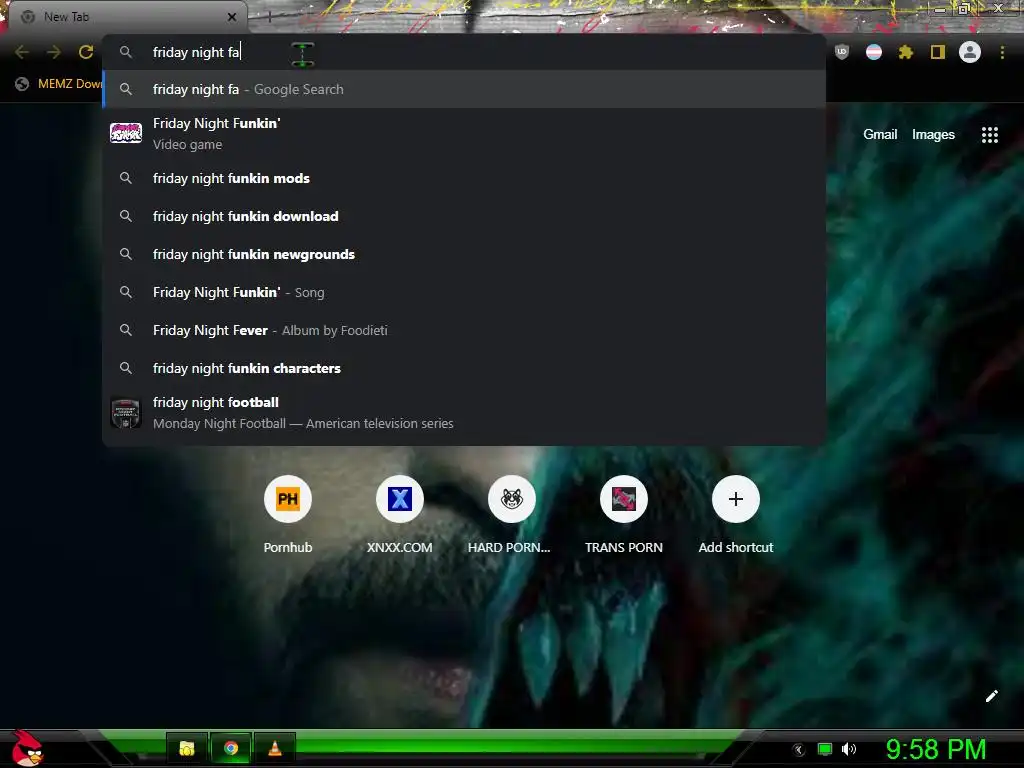The width and height of the screenshot is (1024, 768).
Task: Open the Images link
Action: click(x=933, y=135)
